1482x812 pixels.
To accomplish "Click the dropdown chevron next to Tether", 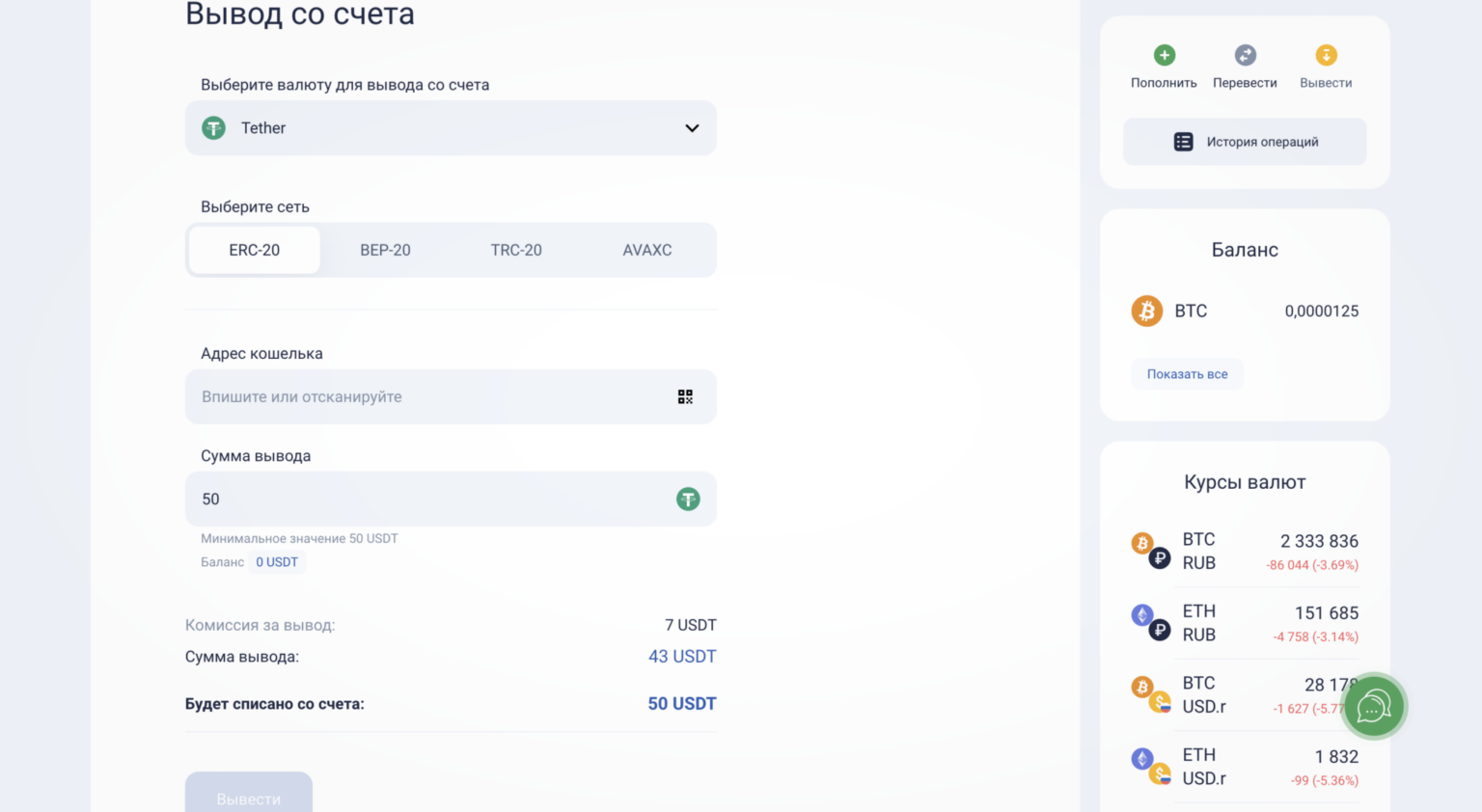I will point(691,127).
